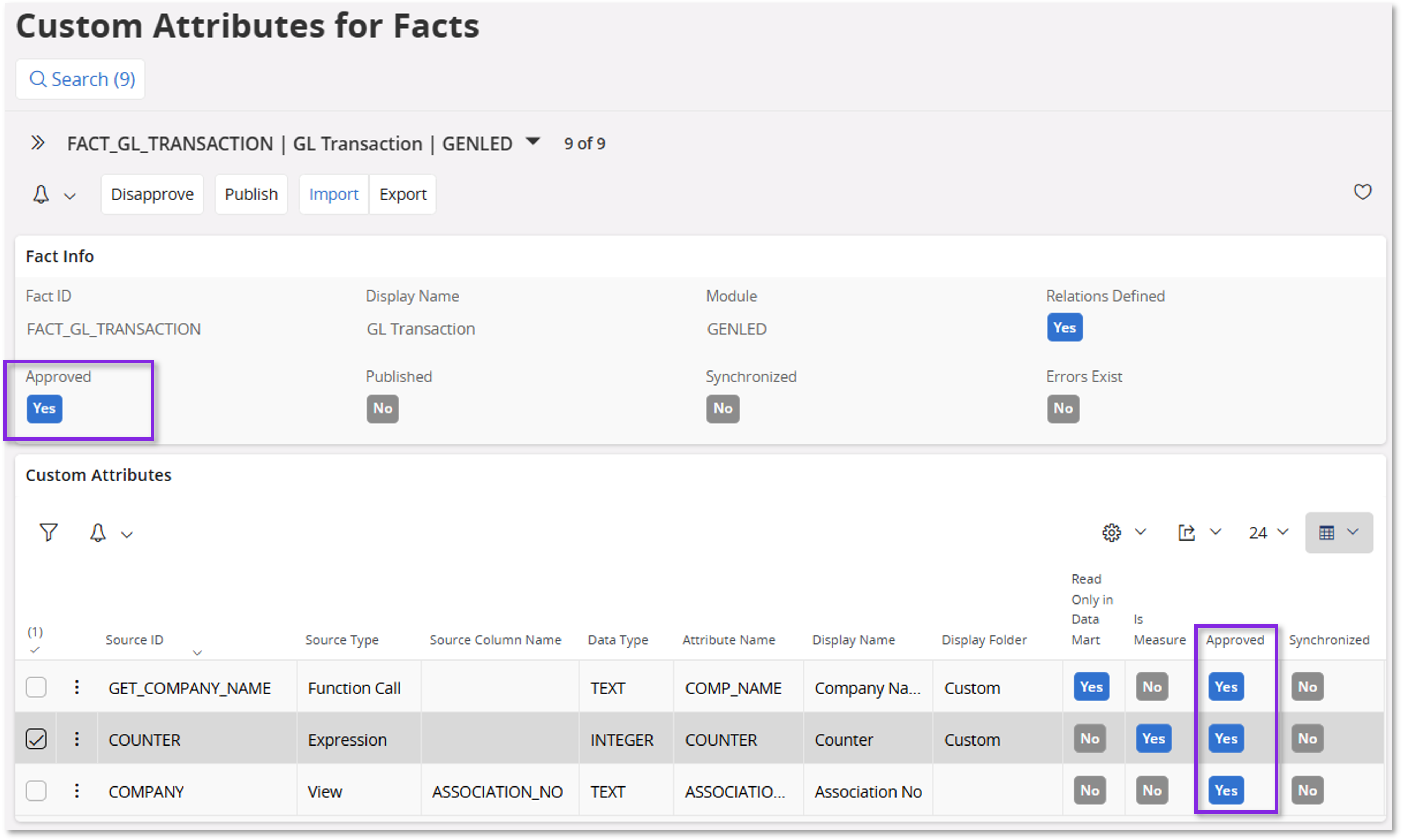Add page to favorites with heart icon
Screen dimensions: 1402x840
(x=1362, y=192)
